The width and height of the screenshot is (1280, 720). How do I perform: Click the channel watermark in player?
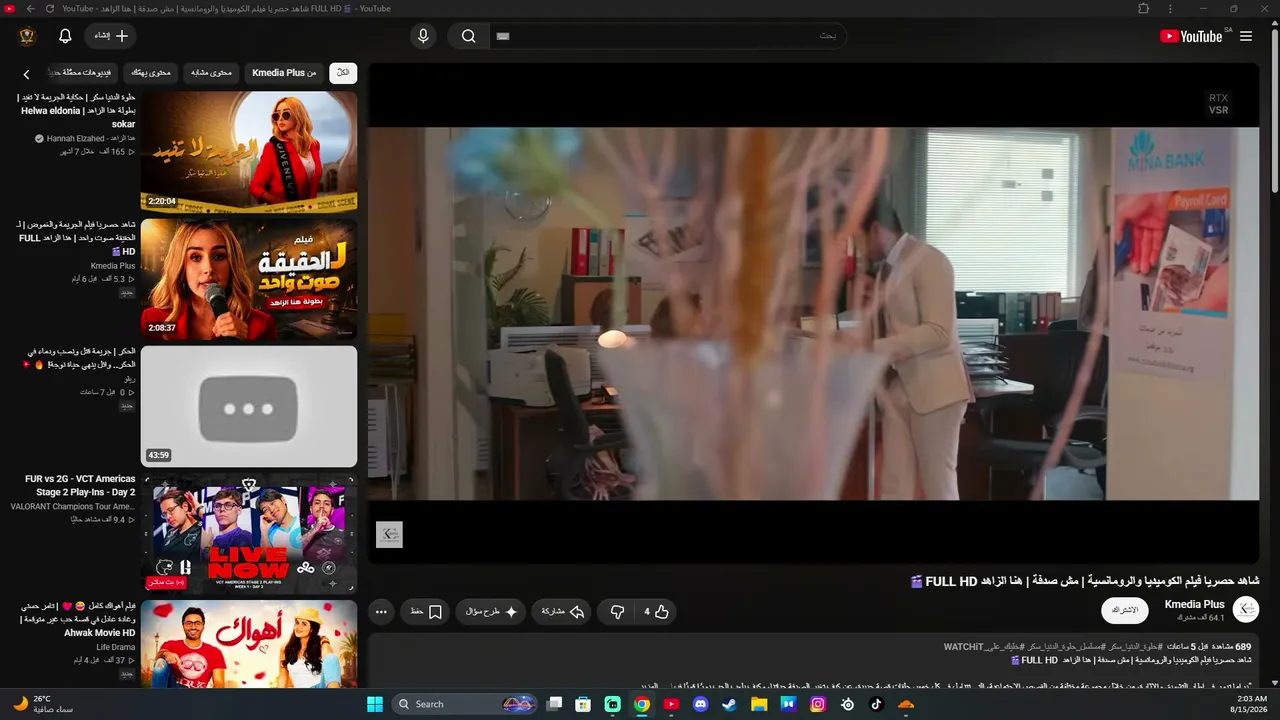[389, 535]
